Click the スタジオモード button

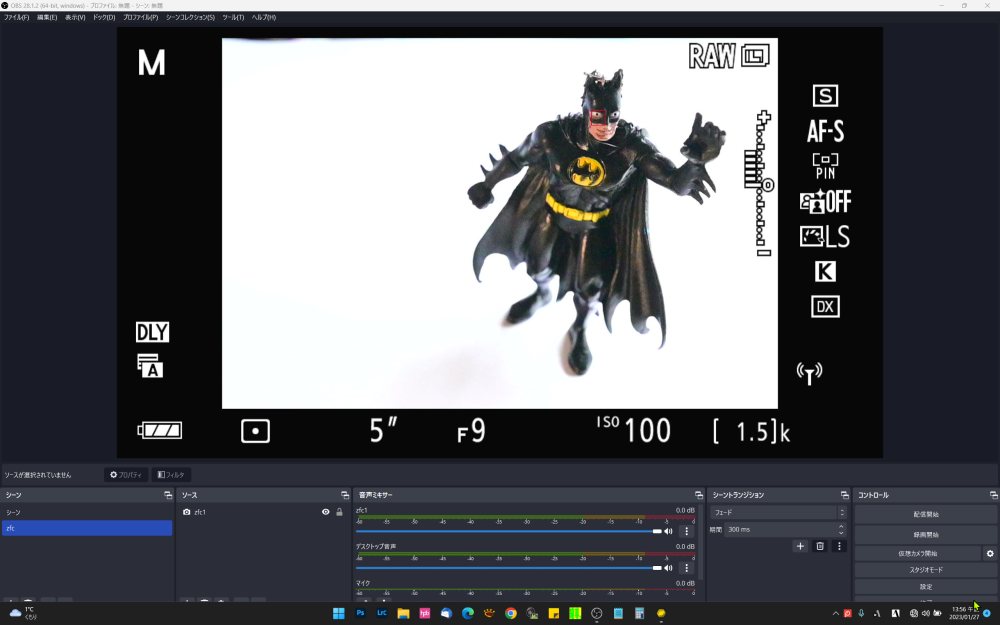coord(926,570)
